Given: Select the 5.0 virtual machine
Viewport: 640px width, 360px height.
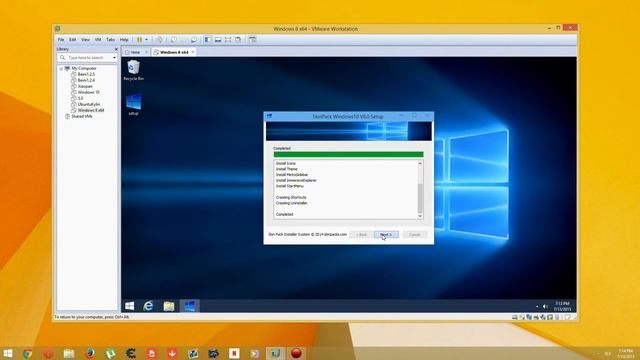Looking at the screenshot, I should [x=80, y=98].
